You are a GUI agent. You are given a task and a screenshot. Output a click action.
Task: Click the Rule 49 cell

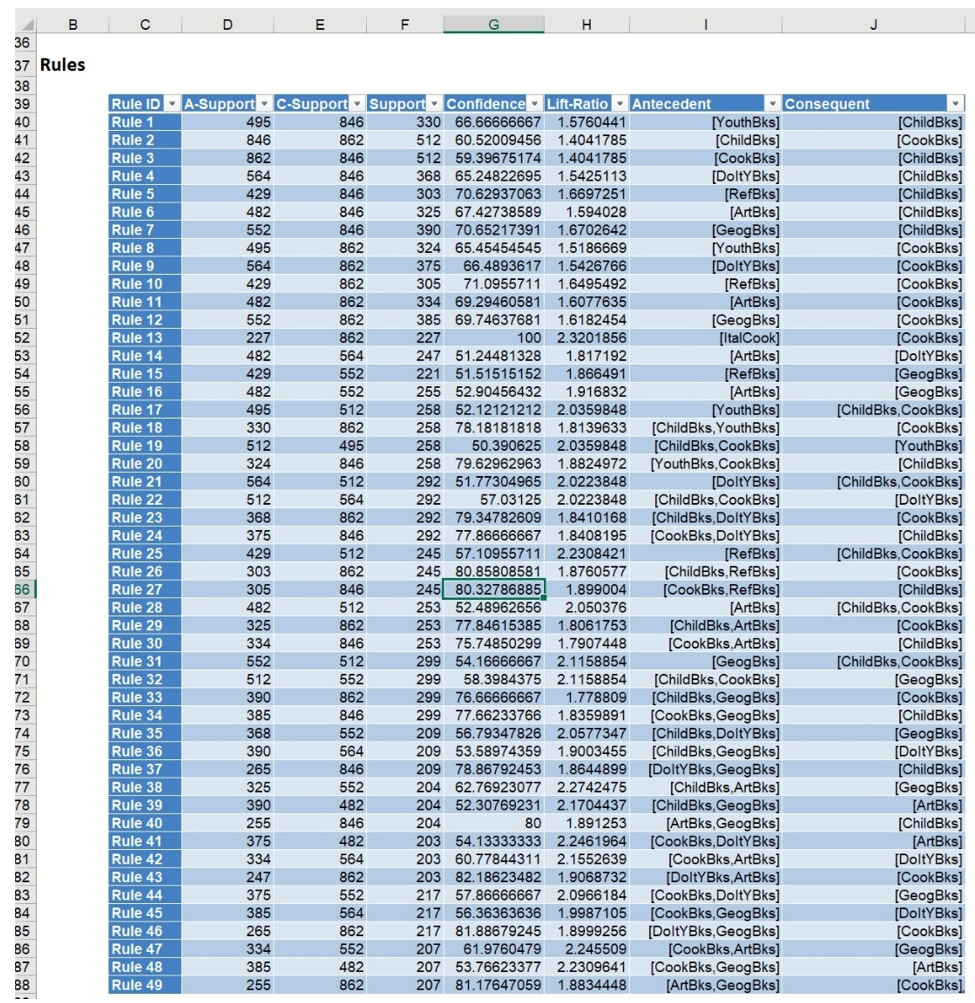coord(145,985)
